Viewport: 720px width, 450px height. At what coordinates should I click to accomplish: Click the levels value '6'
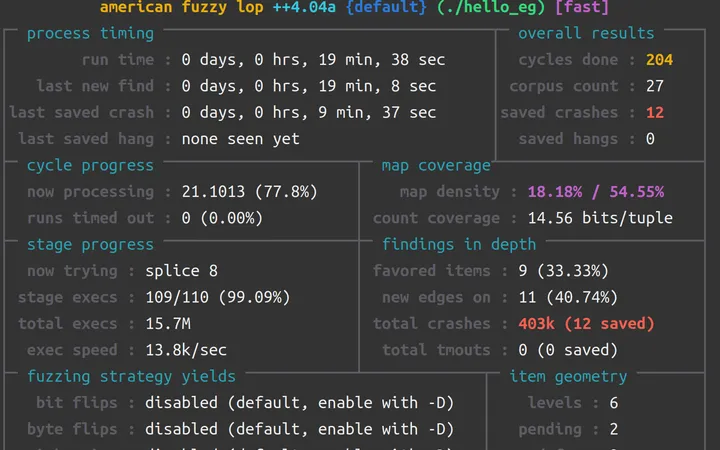pos(613,403)
